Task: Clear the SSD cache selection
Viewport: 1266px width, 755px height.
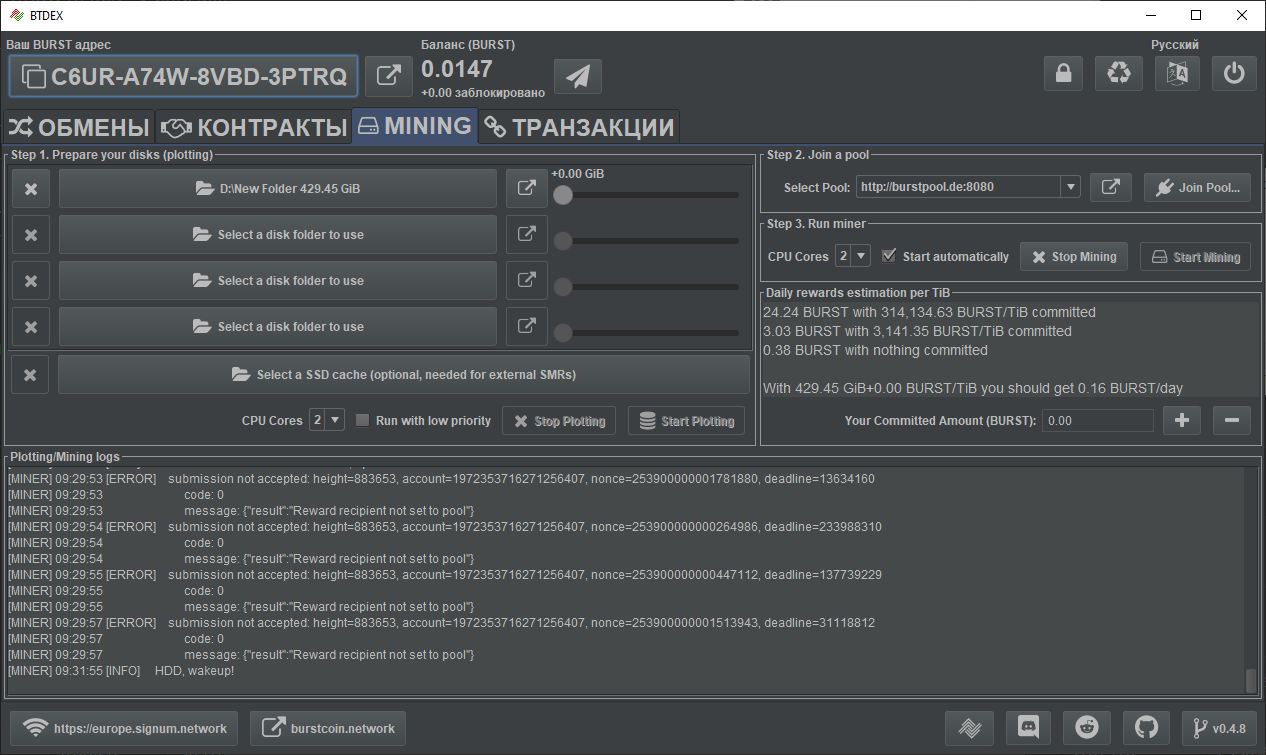Action: 30,374
